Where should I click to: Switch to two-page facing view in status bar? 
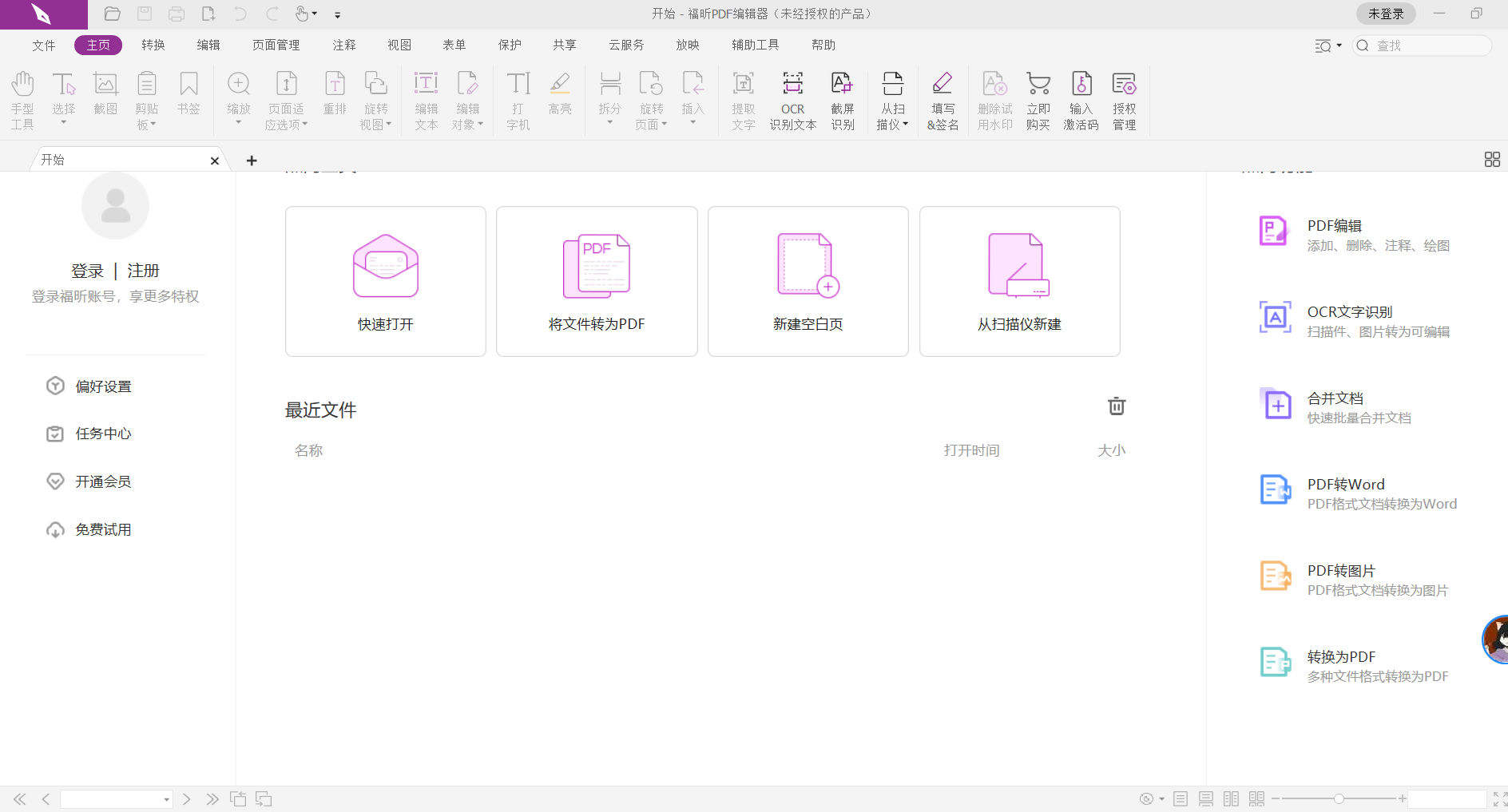[x=1232, y=798]
